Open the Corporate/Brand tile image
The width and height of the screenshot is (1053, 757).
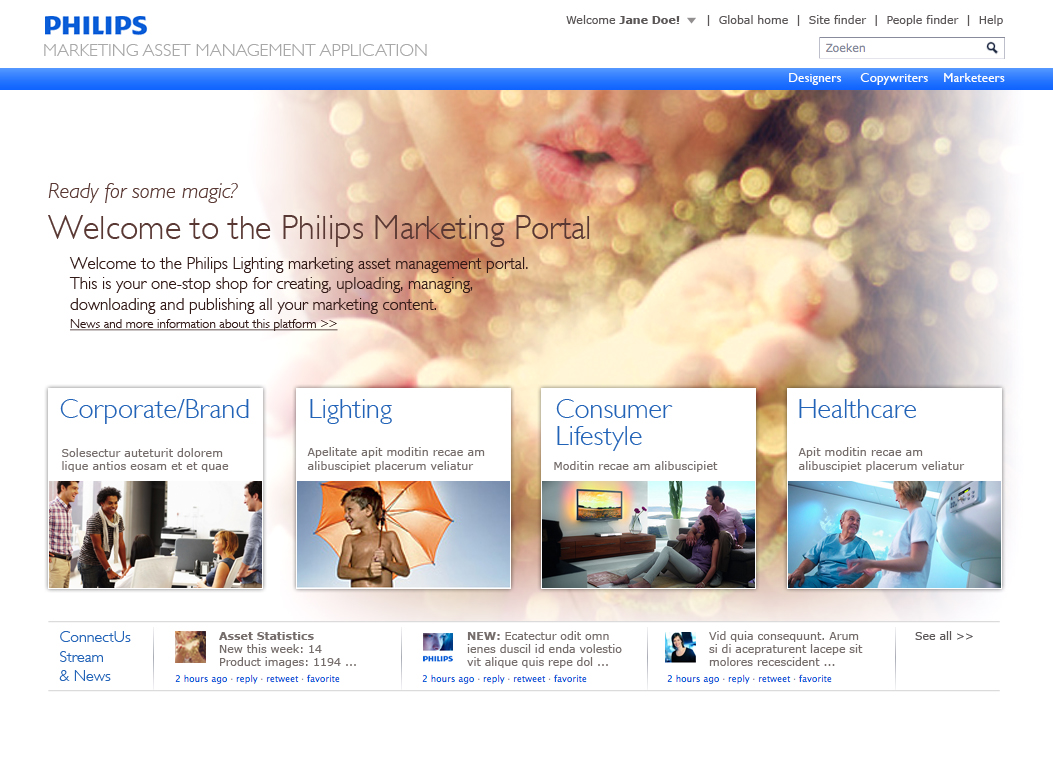point(155,535)
